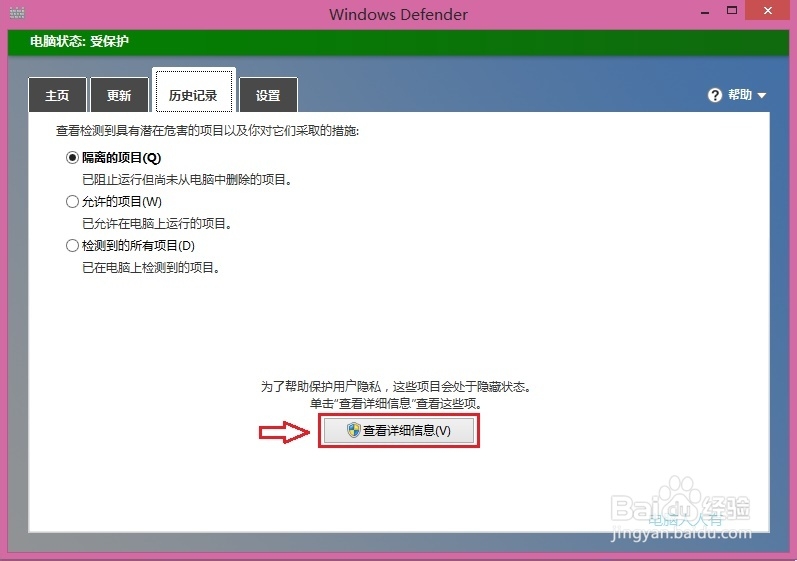Image resolution: width=797 pixels, height=561 pixels.
Task: Click text 已允许在电脑上运行的项目
Action: click(x=157, y=224)
